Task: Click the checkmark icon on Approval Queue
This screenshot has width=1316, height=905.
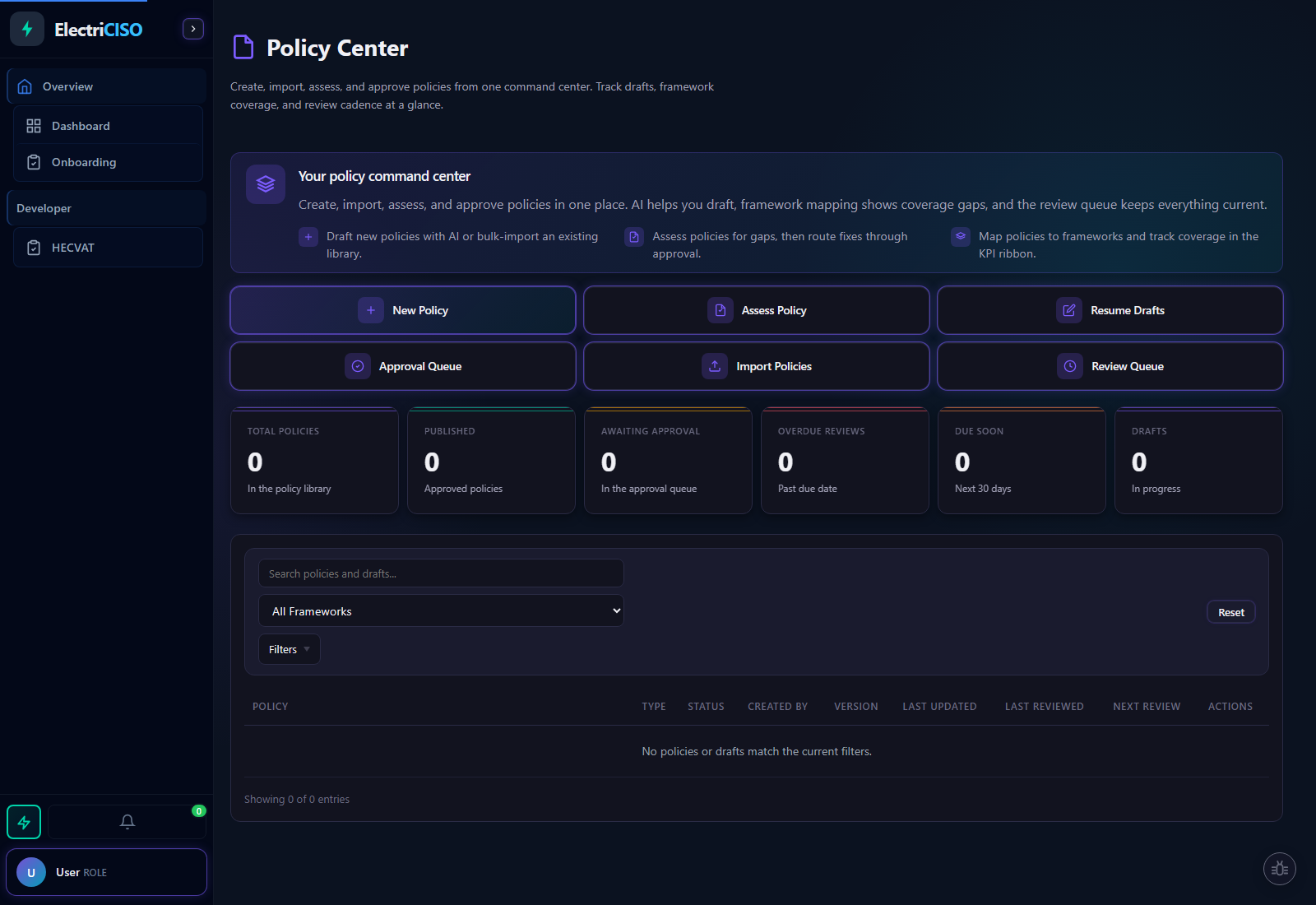Action: point(358,366)
